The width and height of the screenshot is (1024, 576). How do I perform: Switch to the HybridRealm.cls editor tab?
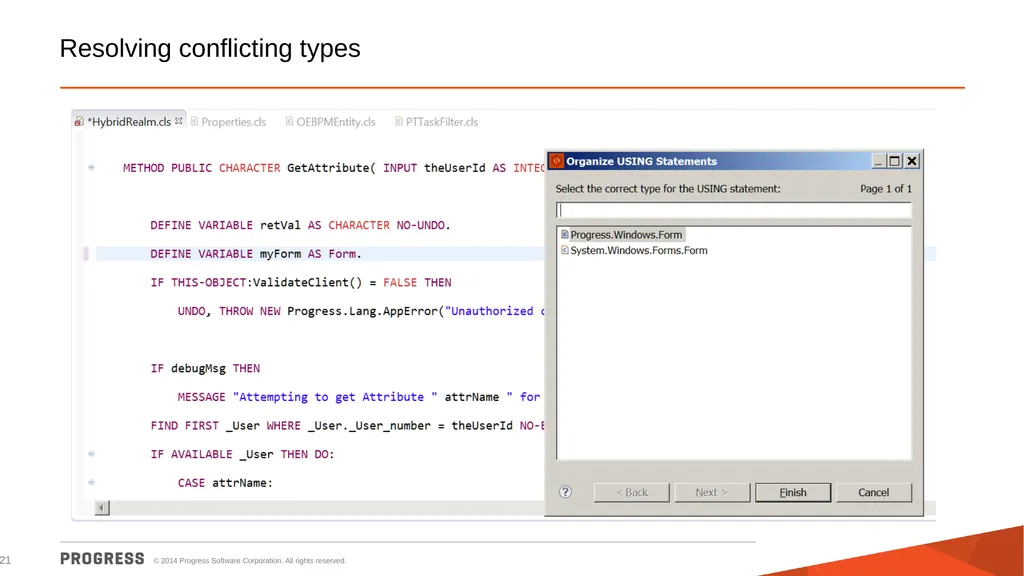point(129,121)
